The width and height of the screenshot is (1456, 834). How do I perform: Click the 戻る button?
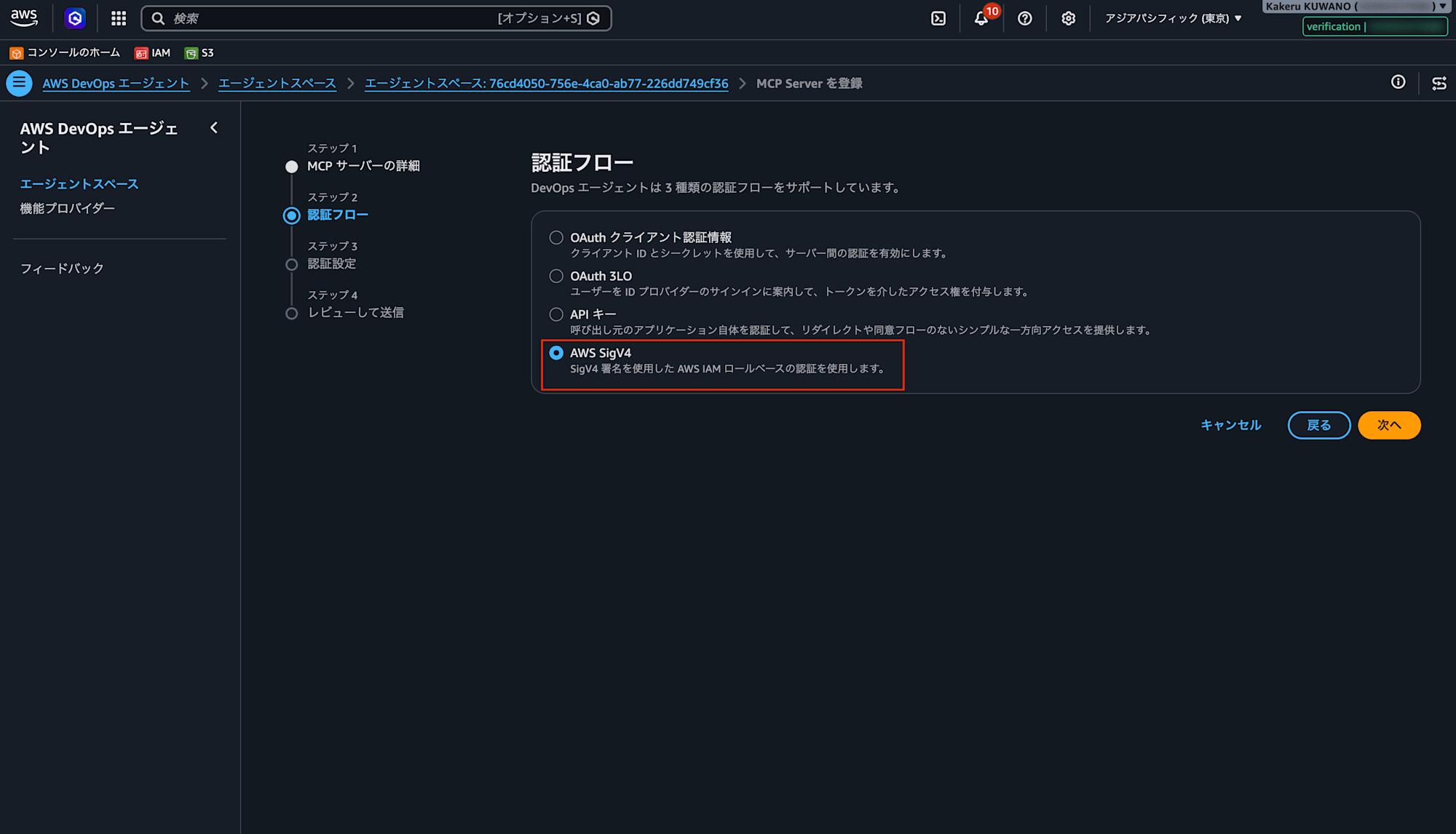click(1319, 425)
